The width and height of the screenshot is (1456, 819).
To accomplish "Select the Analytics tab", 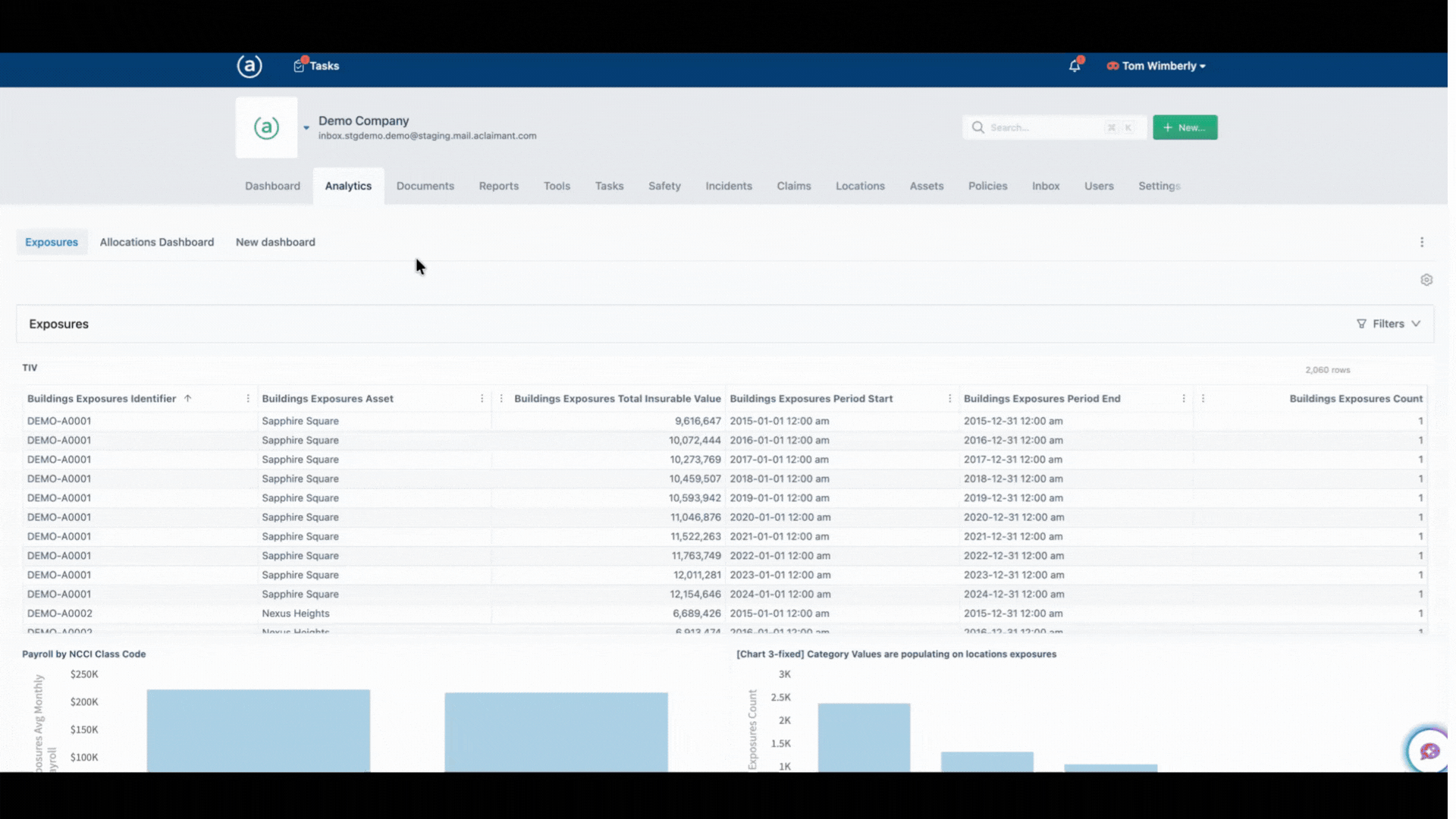I will tap(348, 186).
